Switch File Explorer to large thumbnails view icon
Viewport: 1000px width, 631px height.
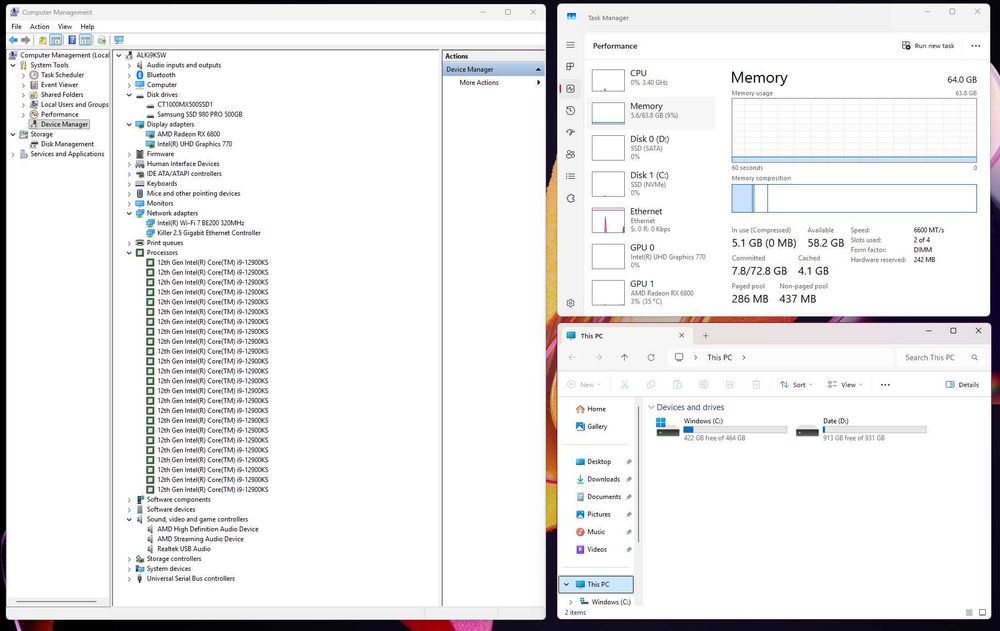pos(985,612)
